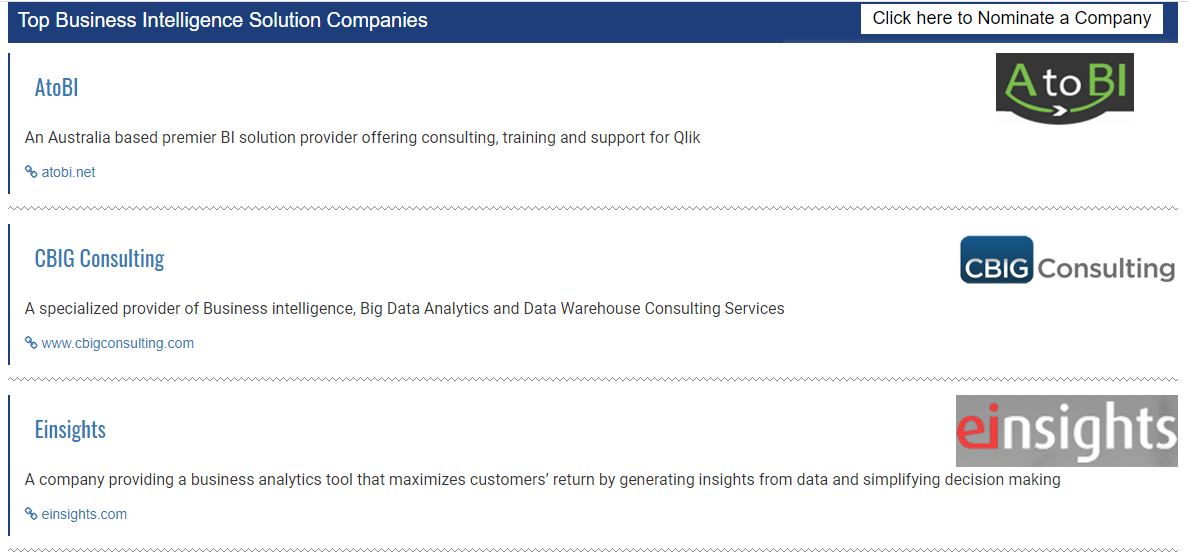Click the chain icon beside www.cbigconsulting.com
1189x556 pixels.
click(31, 343)
